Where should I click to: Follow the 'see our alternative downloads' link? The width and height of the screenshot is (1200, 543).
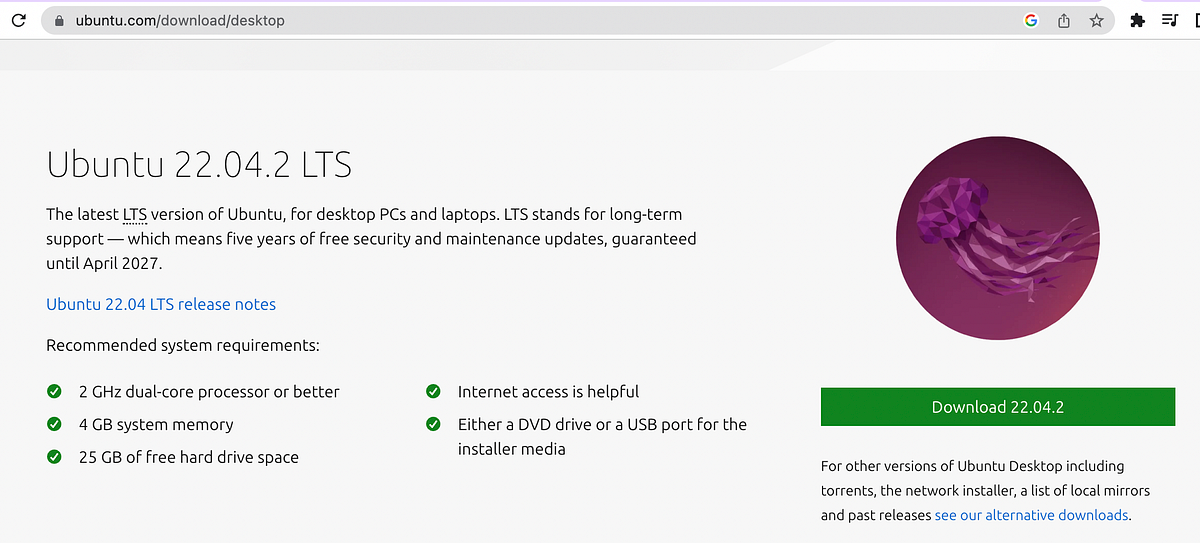1031,515
